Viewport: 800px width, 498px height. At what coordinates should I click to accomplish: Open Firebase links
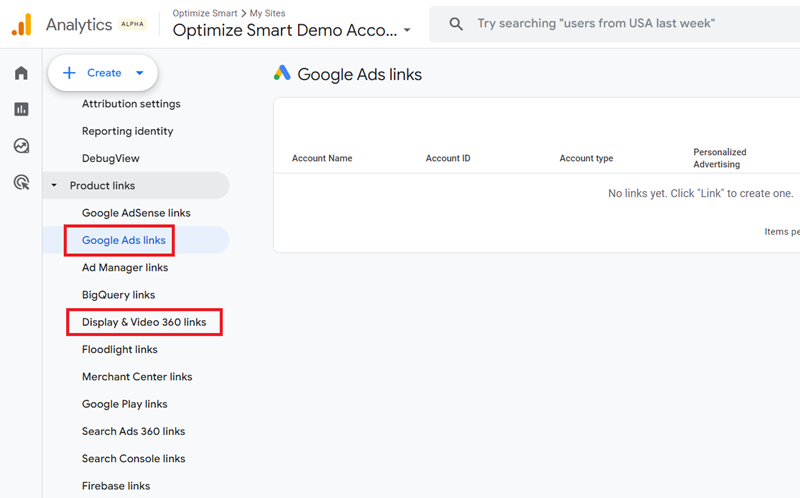point(116,486)
